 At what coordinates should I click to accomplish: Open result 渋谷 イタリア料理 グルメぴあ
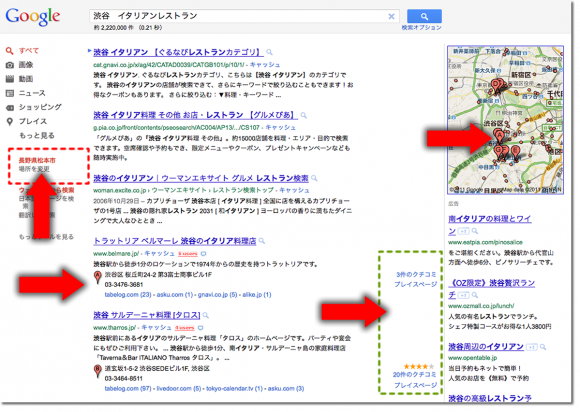click(x=195, y=115)
